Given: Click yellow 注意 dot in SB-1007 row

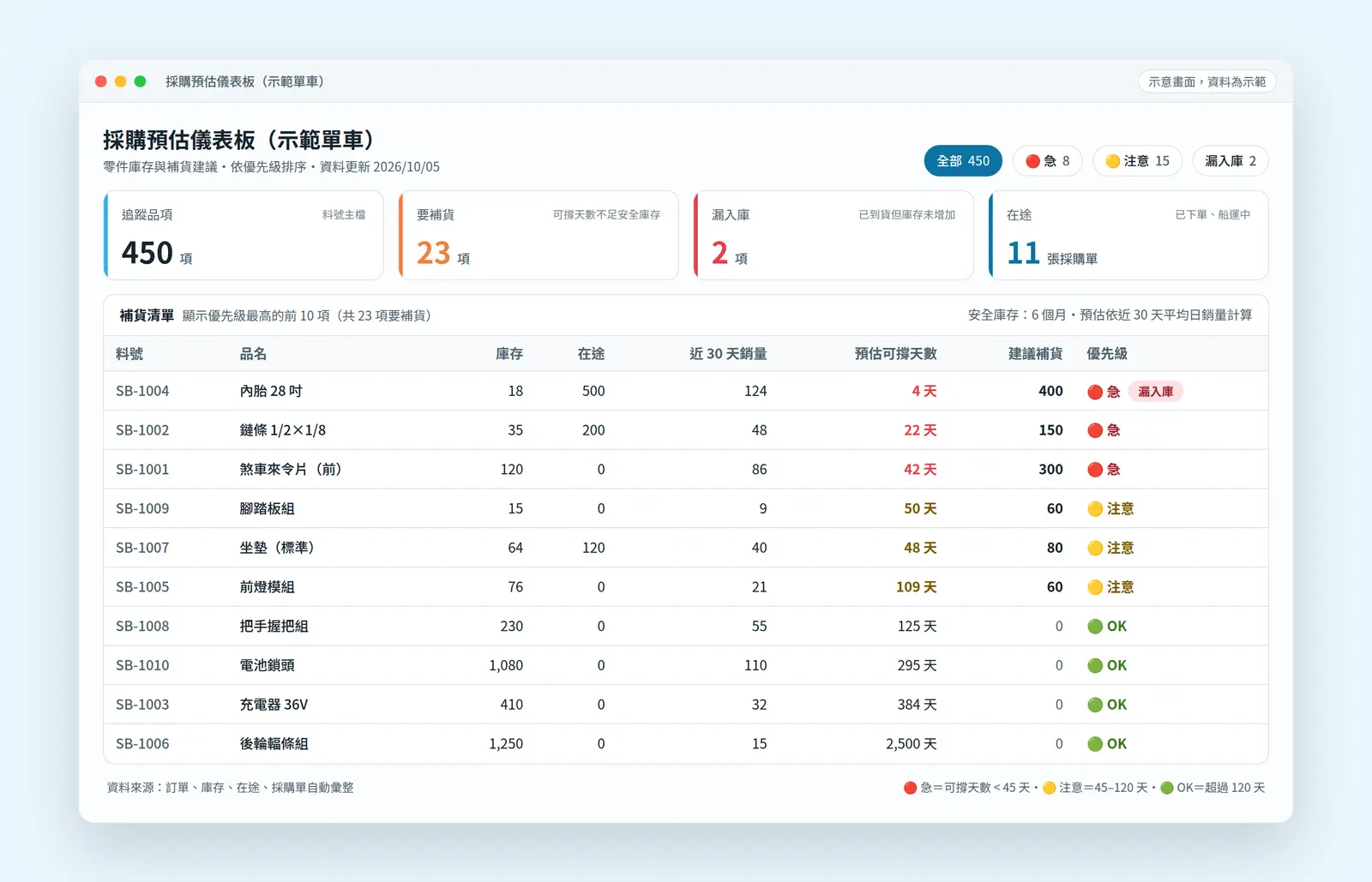Looking at the screenshot, I should click(1095, 548).
